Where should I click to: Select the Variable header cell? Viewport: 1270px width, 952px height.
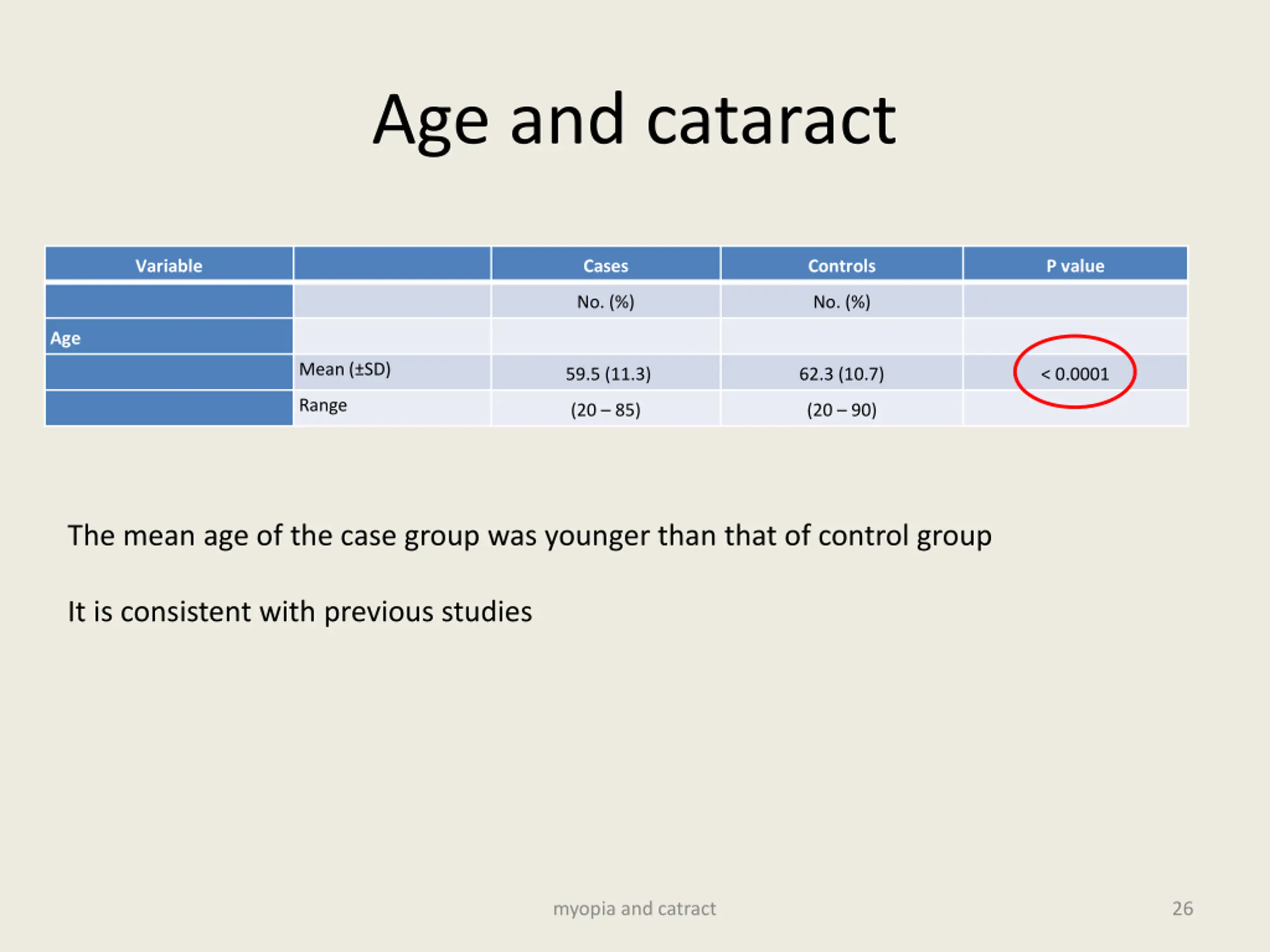click(169, 265)
